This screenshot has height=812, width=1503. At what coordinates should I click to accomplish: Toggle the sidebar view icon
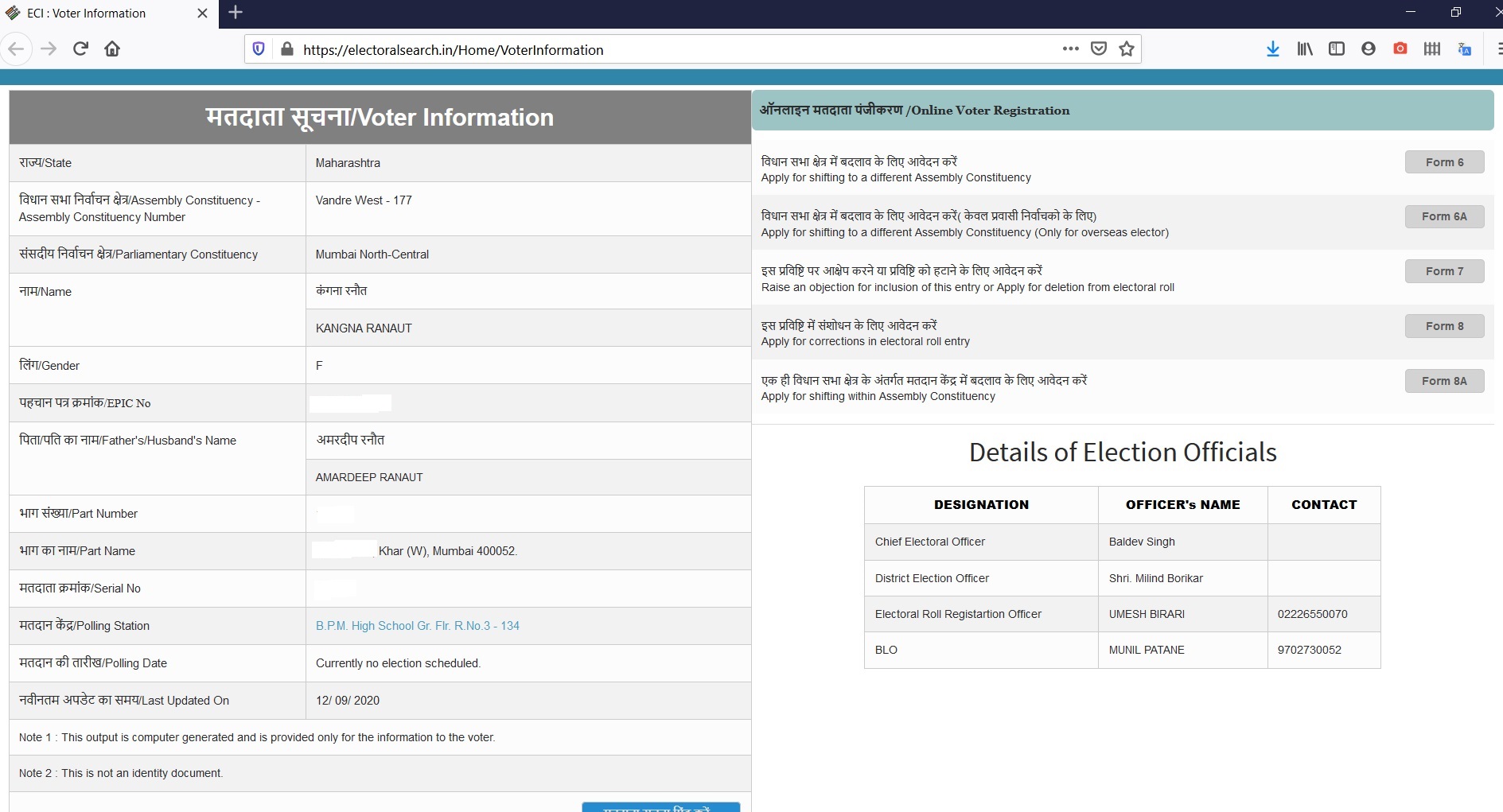pyautogui.click(x=1337, y=49)
